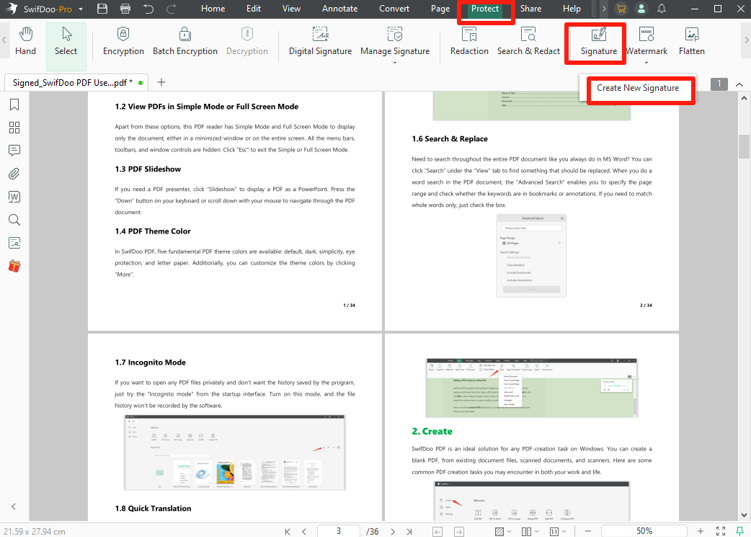Viewport: 751px width, 537px height.
Task: Redo the last action
Action: pos(171,9)
